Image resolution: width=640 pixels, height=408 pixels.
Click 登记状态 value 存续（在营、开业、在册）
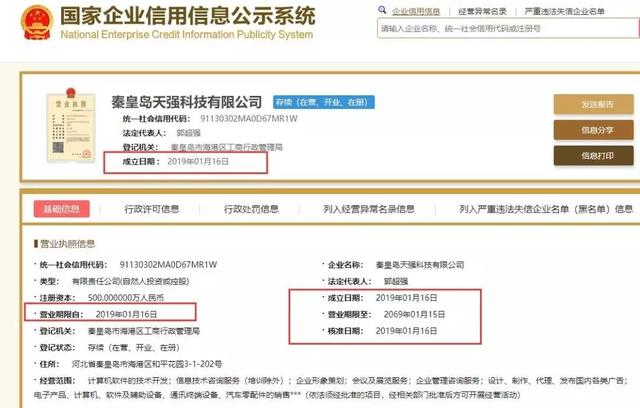pos(133,348)
